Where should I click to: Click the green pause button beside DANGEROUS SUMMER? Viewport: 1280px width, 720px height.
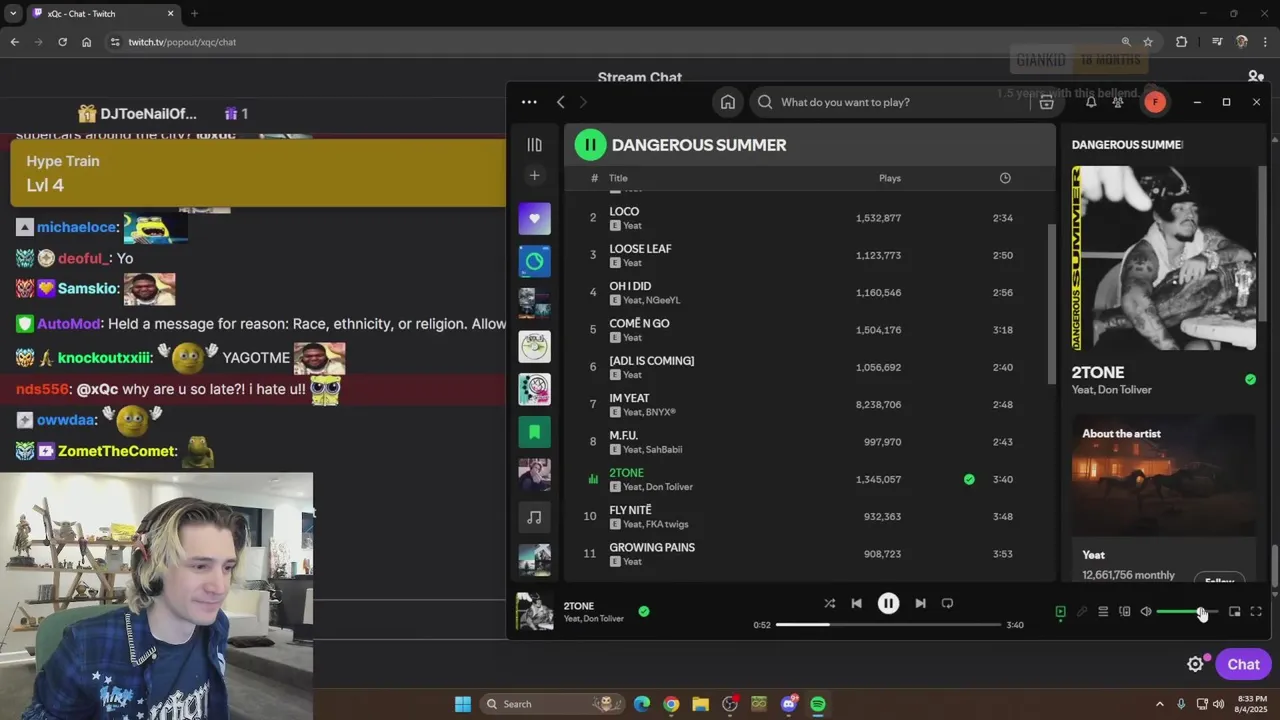tap(590, 145)
